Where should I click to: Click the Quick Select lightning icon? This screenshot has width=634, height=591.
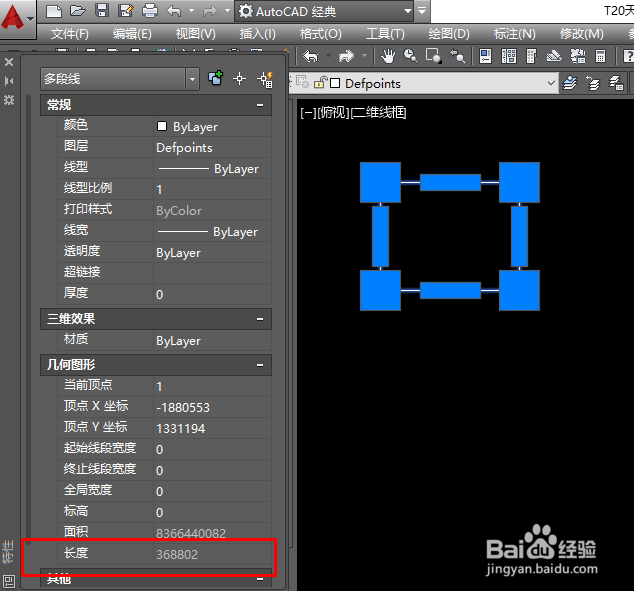coord(265,79)
